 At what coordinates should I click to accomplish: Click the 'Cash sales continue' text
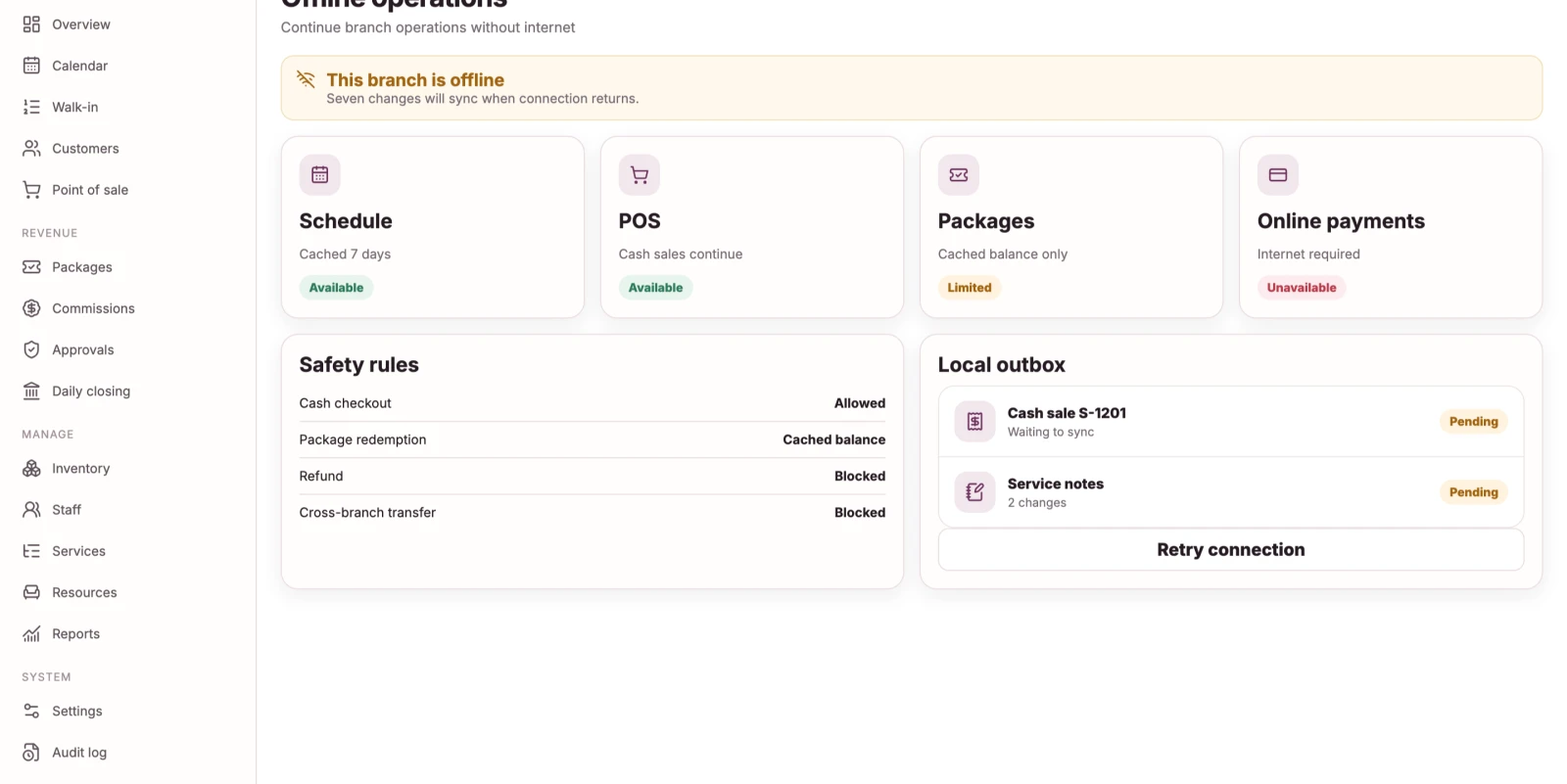681,254
